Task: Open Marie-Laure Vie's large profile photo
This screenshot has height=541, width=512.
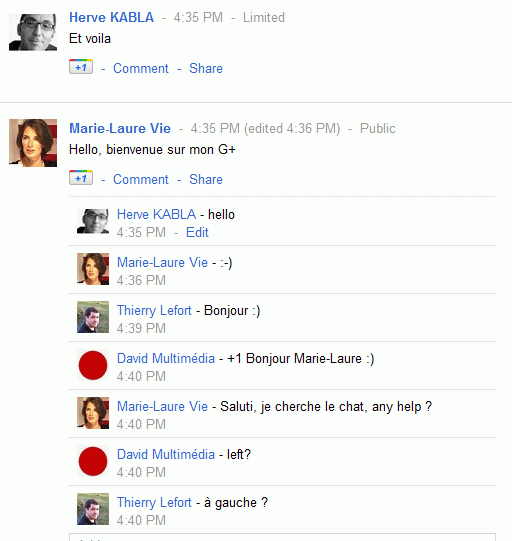Action: [x=33, y=143]
